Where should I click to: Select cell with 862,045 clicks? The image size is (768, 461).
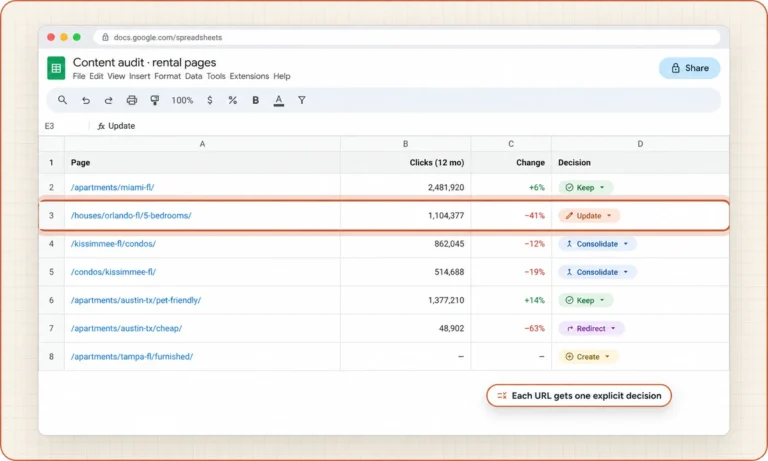pos(406,244)
